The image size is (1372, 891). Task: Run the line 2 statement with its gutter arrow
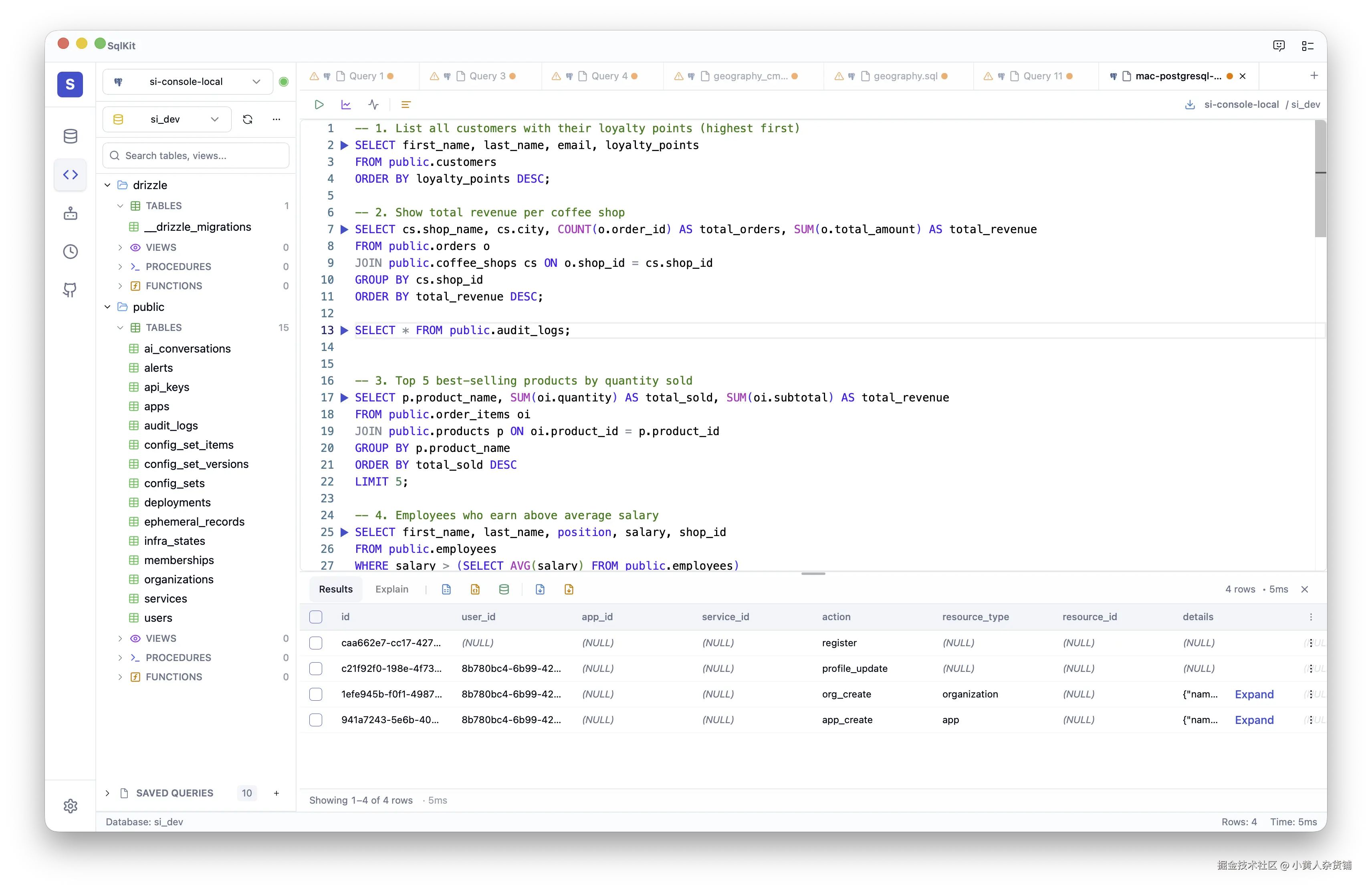[x=344, y=145]
